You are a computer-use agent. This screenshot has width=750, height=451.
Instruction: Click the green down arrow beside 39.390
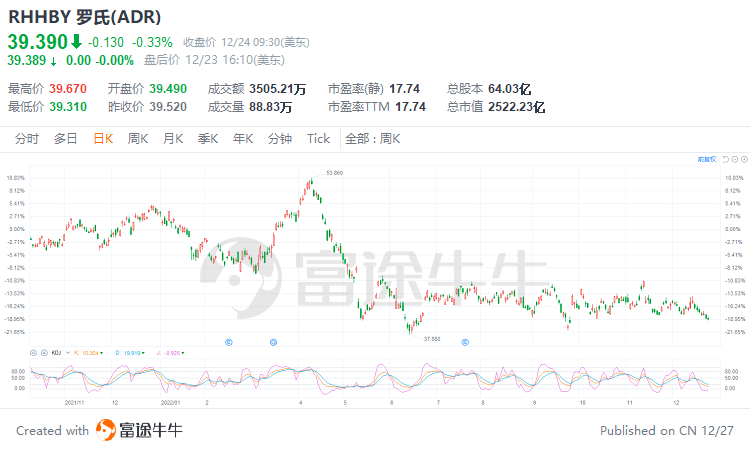[x=77, y=42]
